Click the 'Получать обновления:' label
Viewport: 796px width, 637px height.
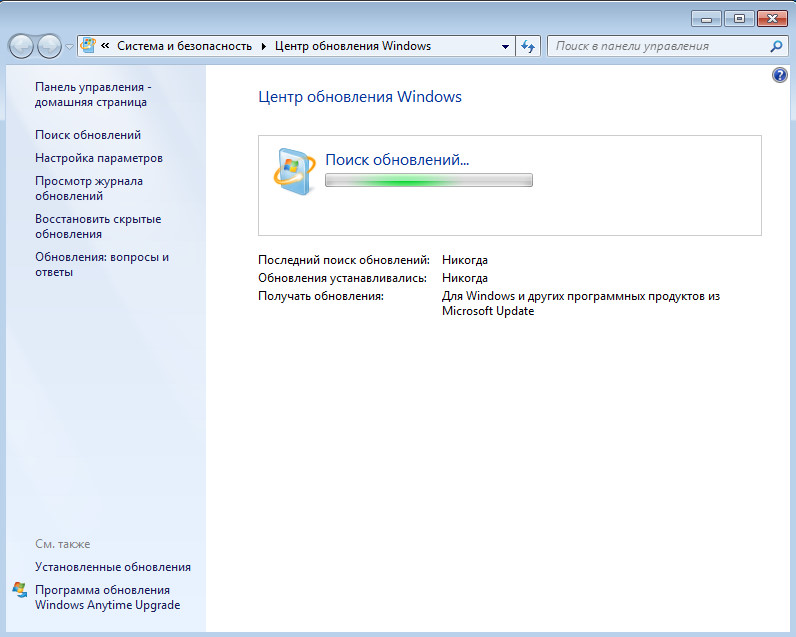tap(321, 296)
